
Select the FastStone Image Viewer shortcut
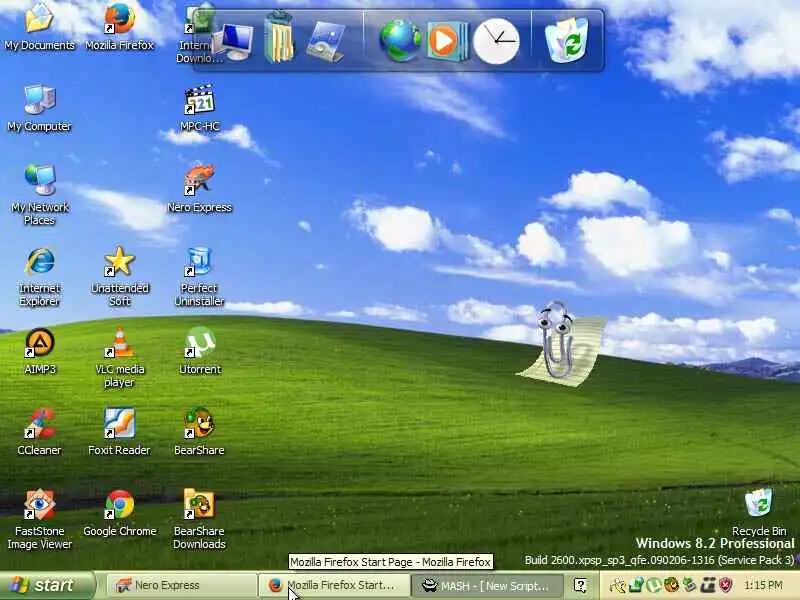(39, 519)
